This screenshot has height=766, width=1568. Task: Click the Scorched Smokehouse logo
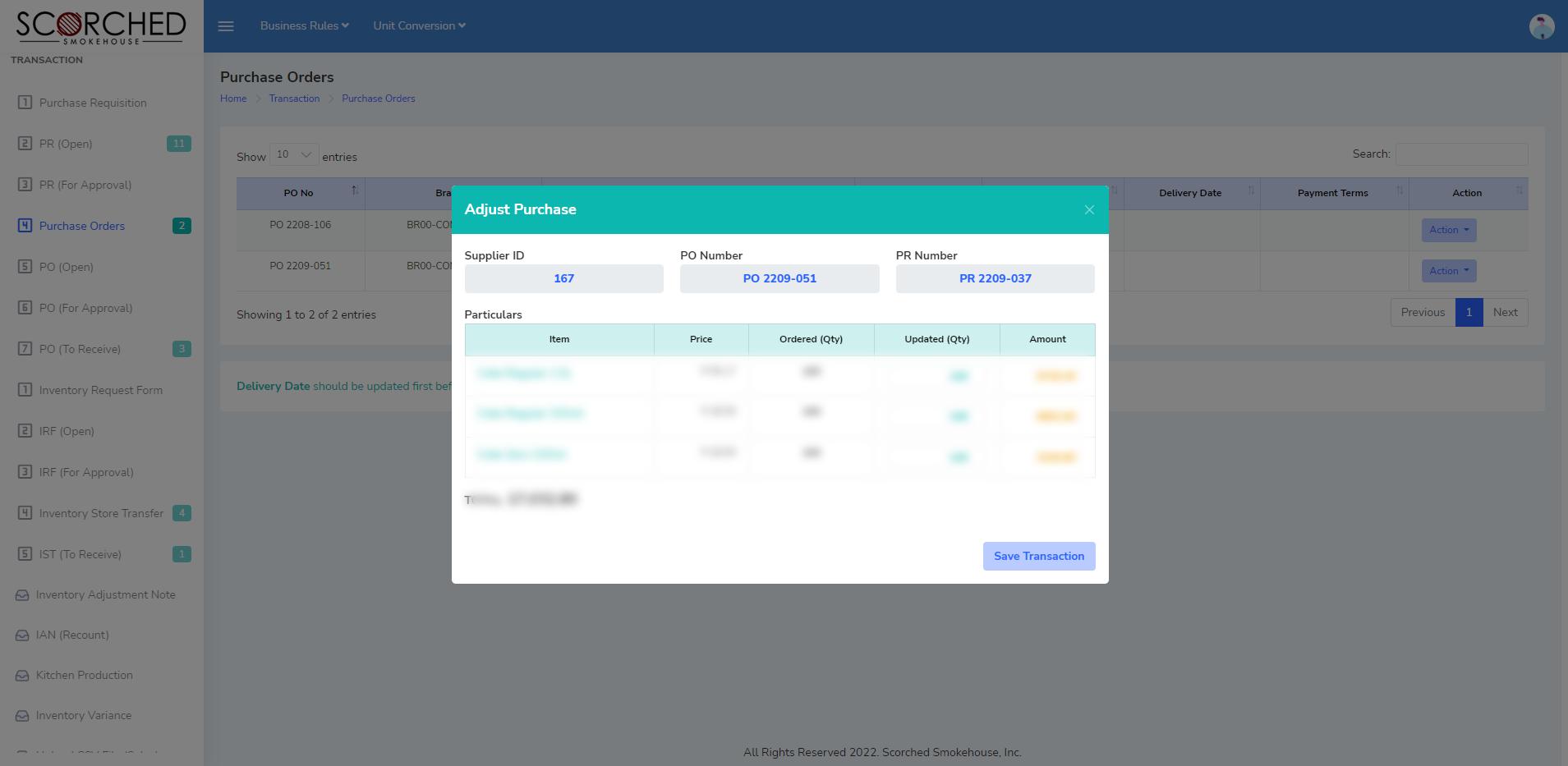[x=101, y=27]
